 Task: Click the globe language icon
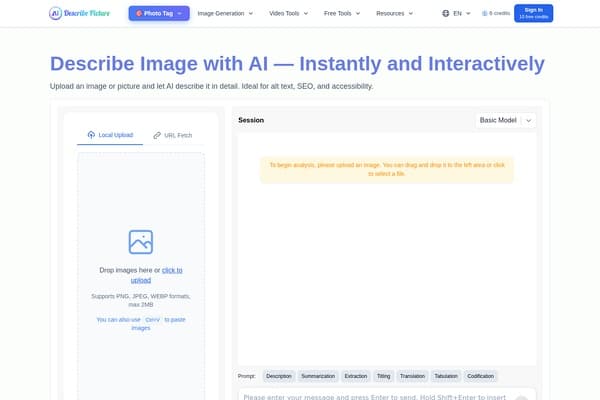(446, 13)
